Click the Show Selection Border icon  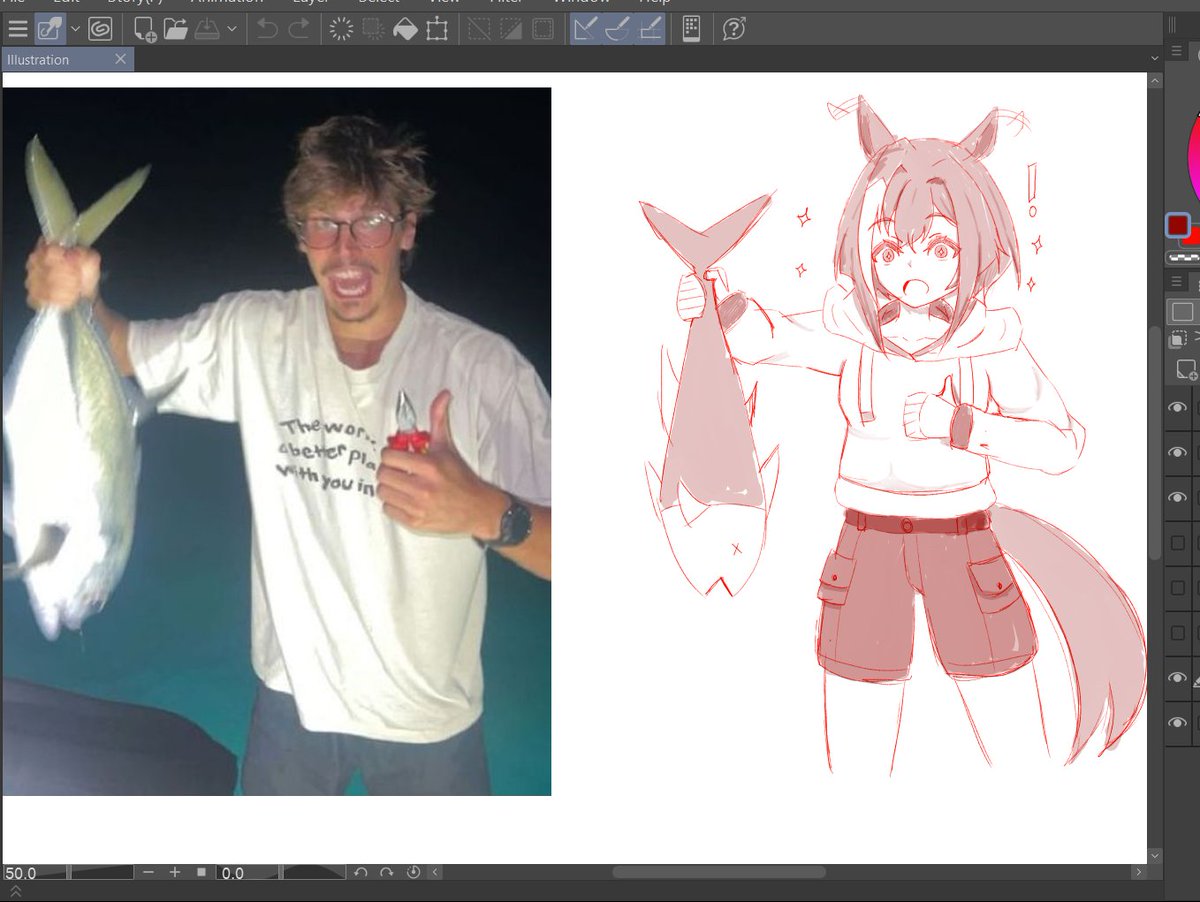[x=541, y=29]
